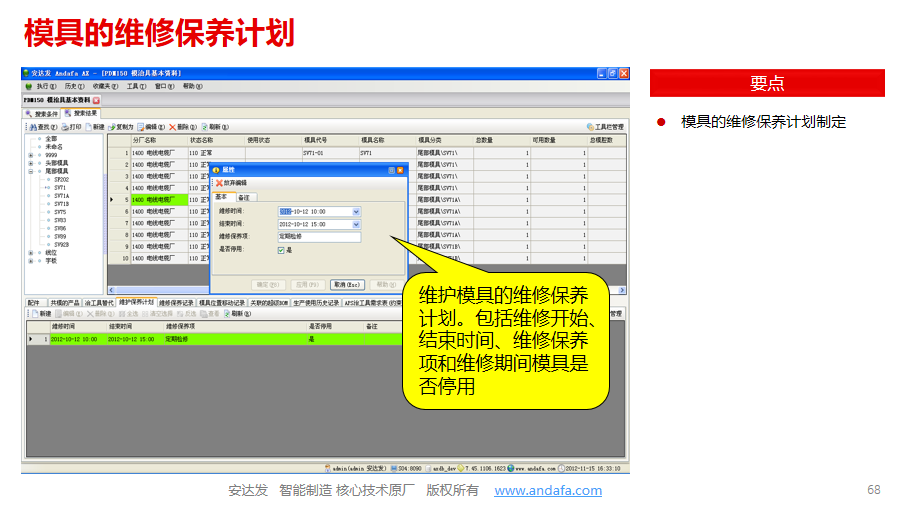Click the 维修保养项 input field

tap(318, 237)
